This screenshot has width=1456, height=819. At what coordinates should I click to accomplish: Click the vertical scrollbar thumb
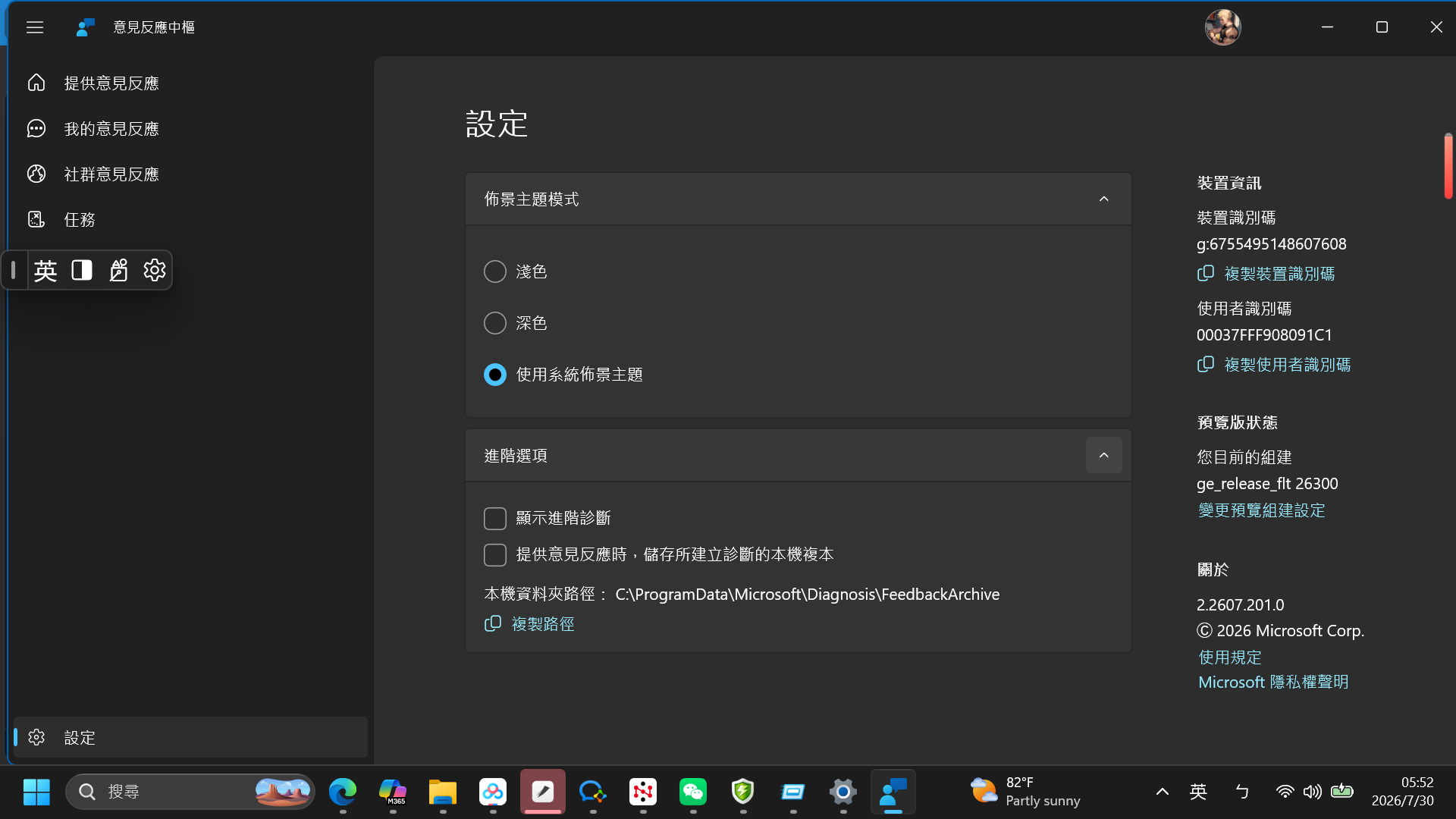(x=1448, y=166)
